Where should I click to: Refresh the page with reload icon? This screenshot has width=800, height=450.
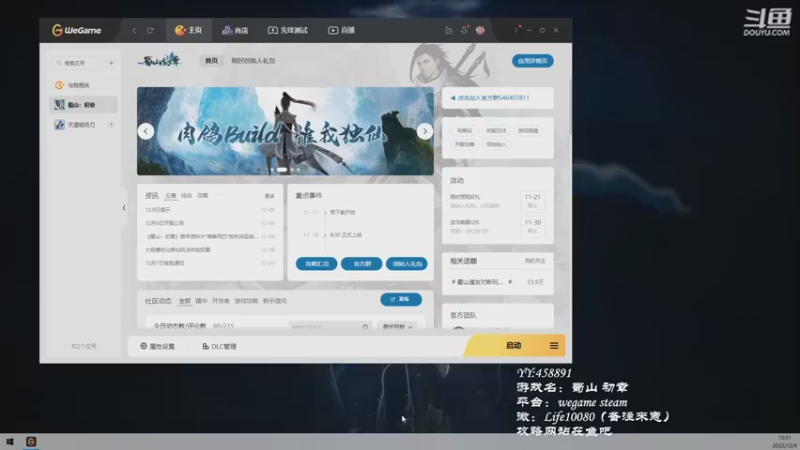150,31
